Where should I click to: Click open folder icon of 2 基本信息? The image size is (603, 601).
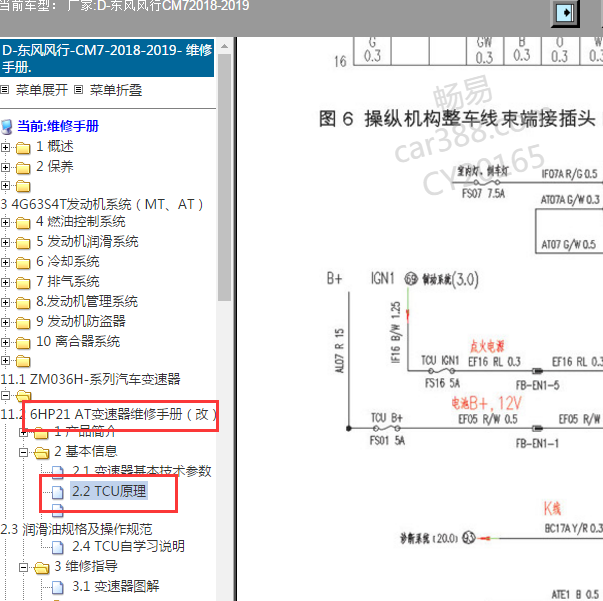click(42, 453)
